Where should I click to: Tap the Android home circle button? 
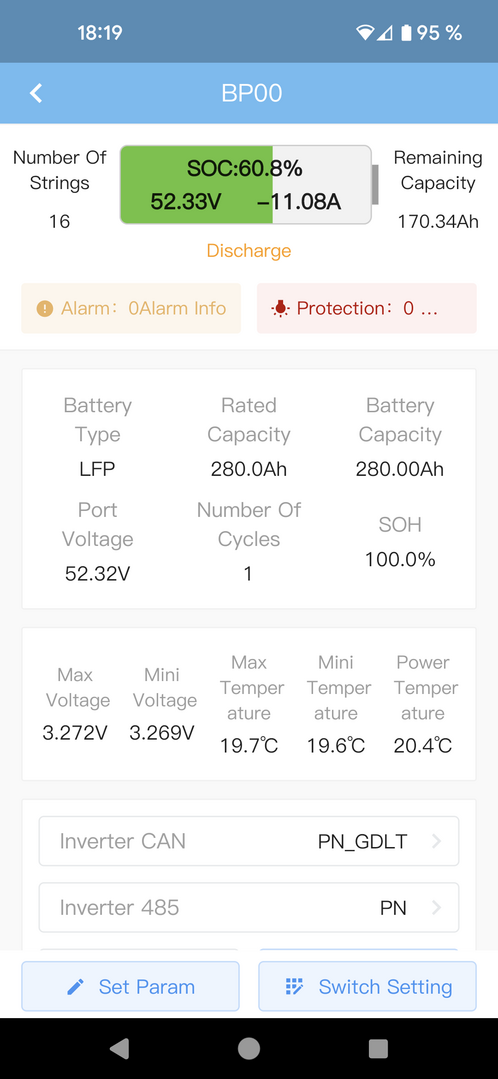pyautogui.click(x=249, y=1048)
